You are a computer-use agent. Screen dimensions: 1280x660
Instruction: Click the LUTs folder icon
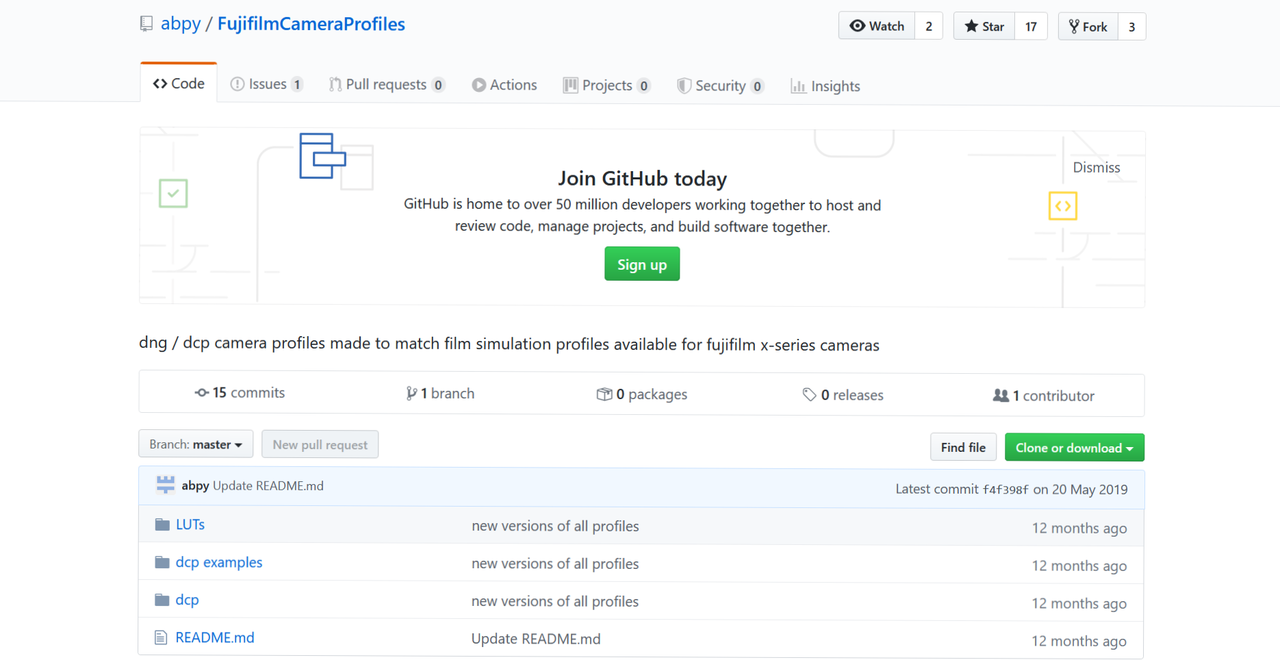[162, 525]
